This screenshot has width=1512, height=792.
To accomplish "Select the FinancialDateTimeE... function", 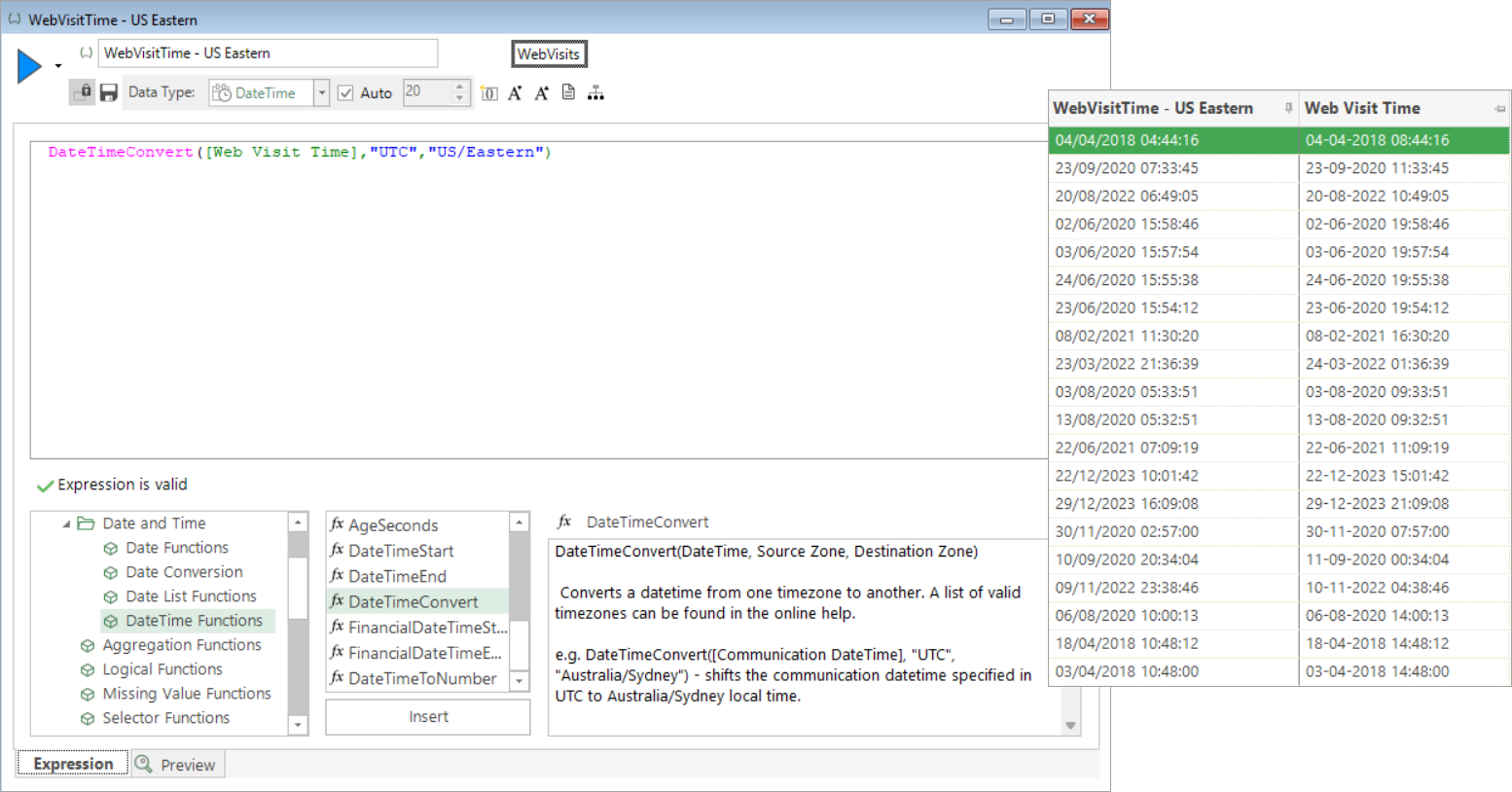I will [x=425, y=653].
